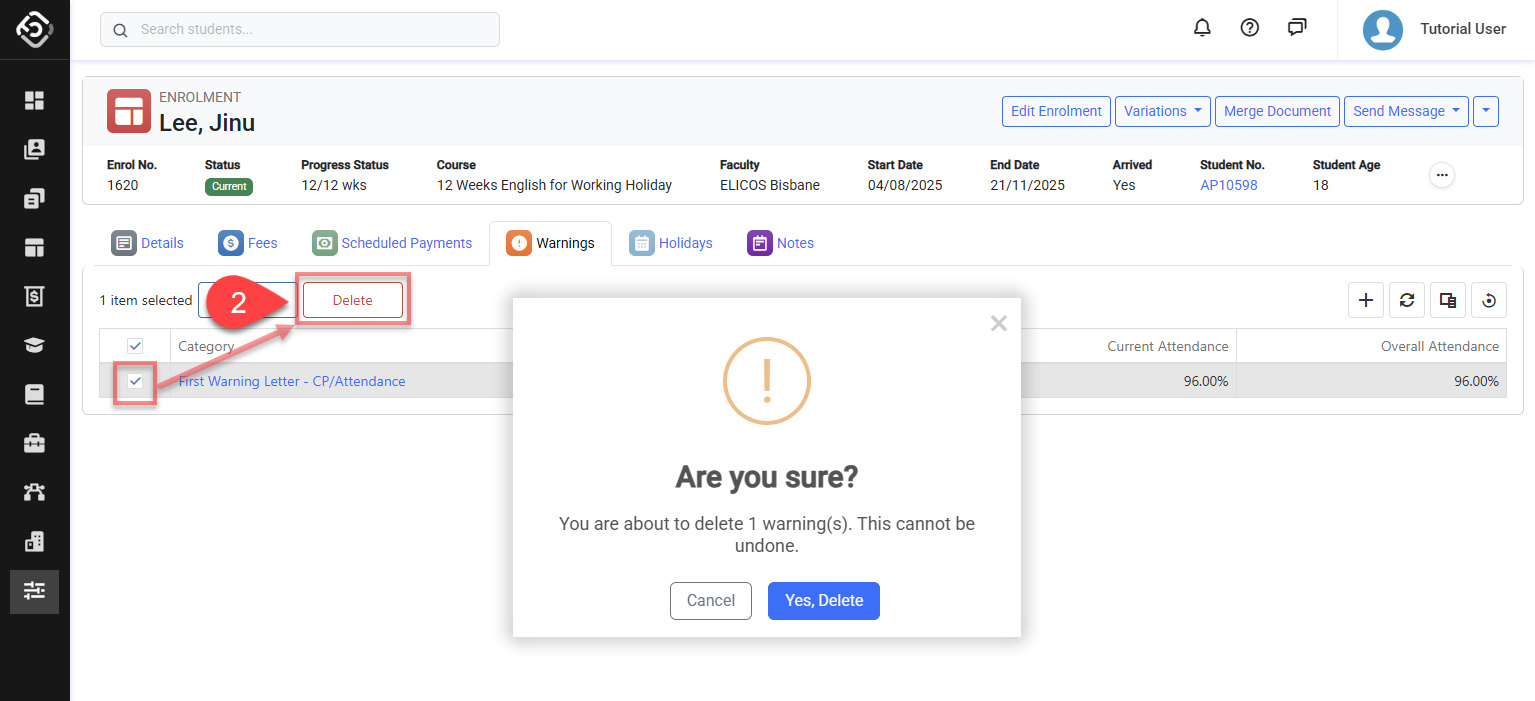Click Cancel in the confirmation dialog
Viewport: 1535px width, 701px height.
710,601
